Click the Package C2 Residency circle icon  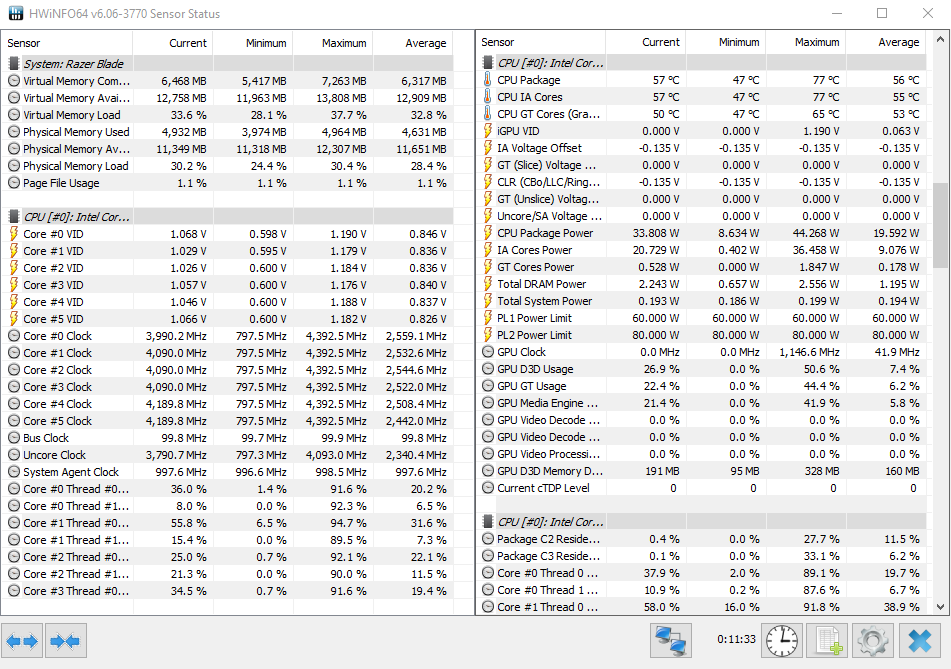click(x=488, y=539)
